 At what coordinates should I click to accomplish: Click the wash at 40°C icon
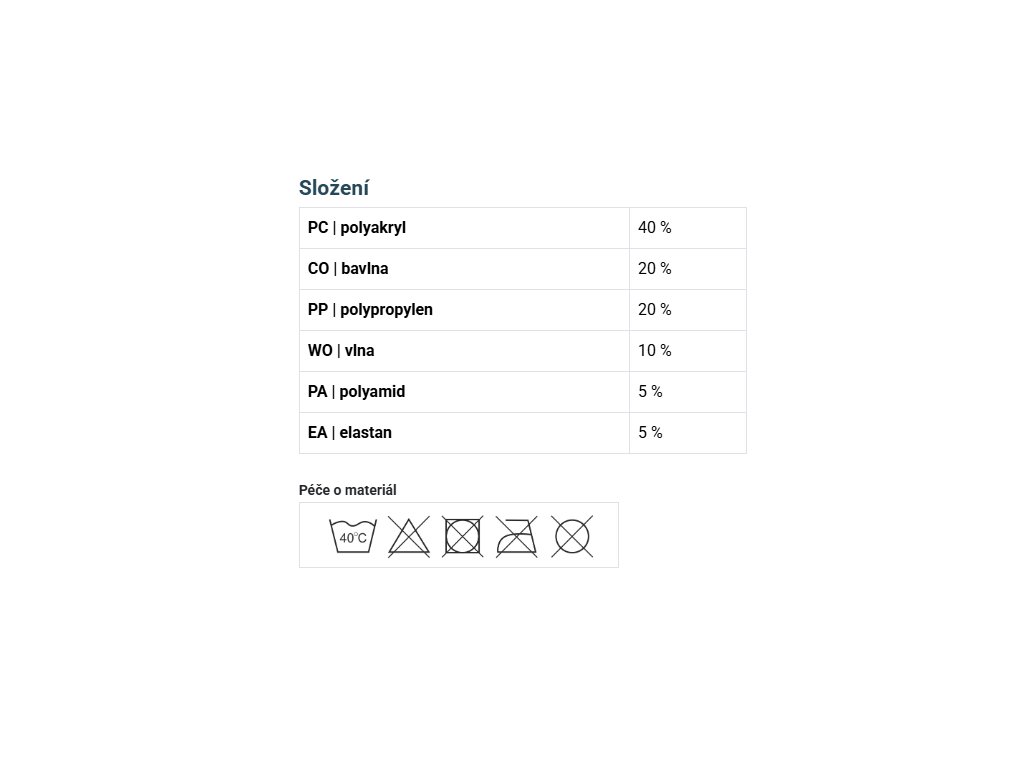click(x=353, y=536)
